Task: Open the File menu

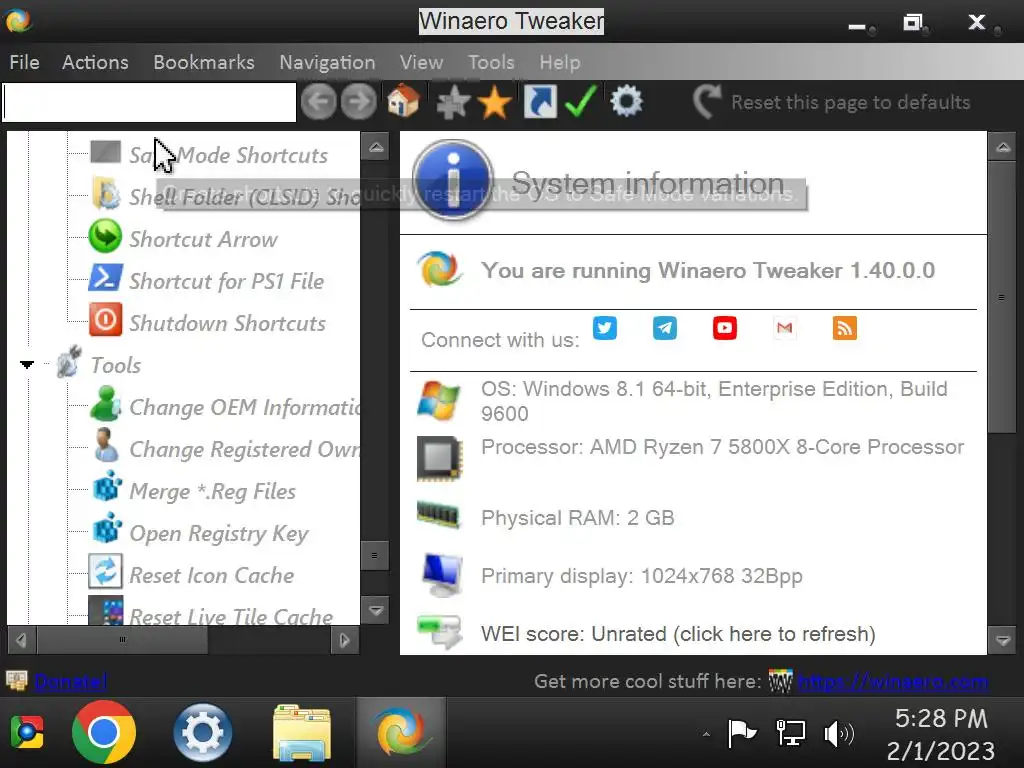Action: 25,62
